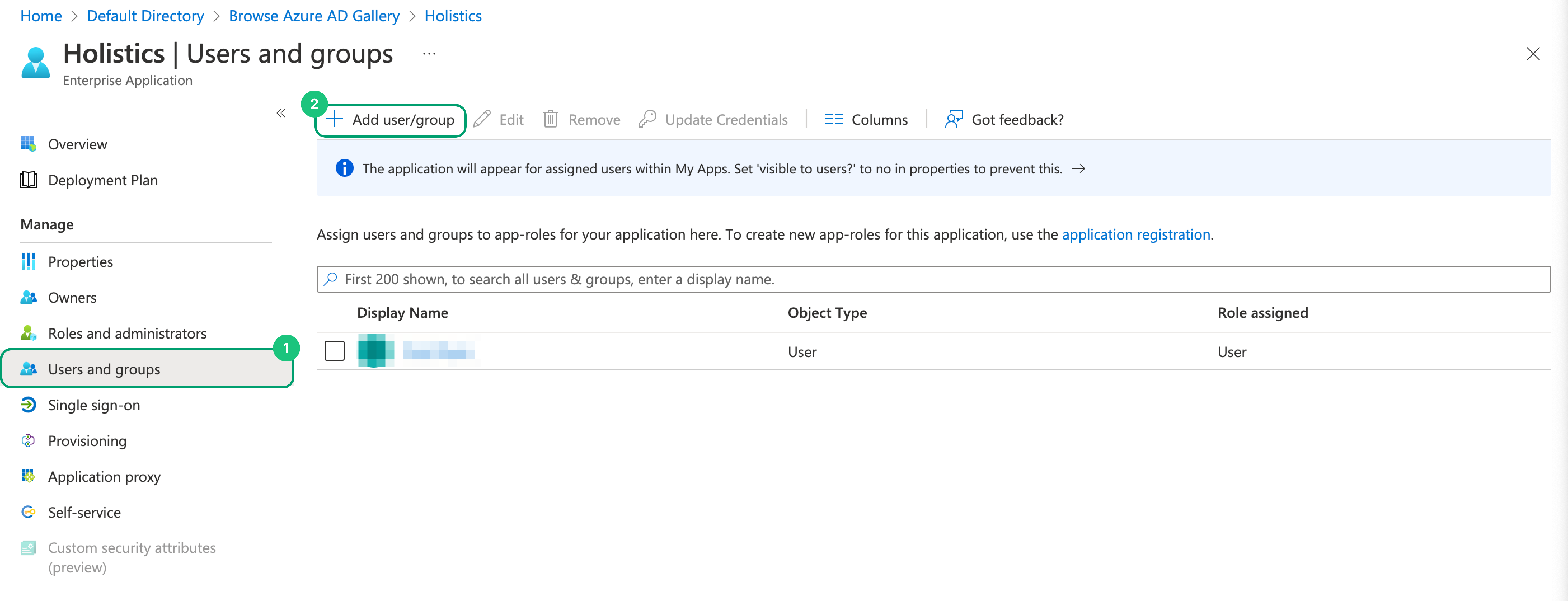
Task: Click Add user/group button
Action: 391,120
